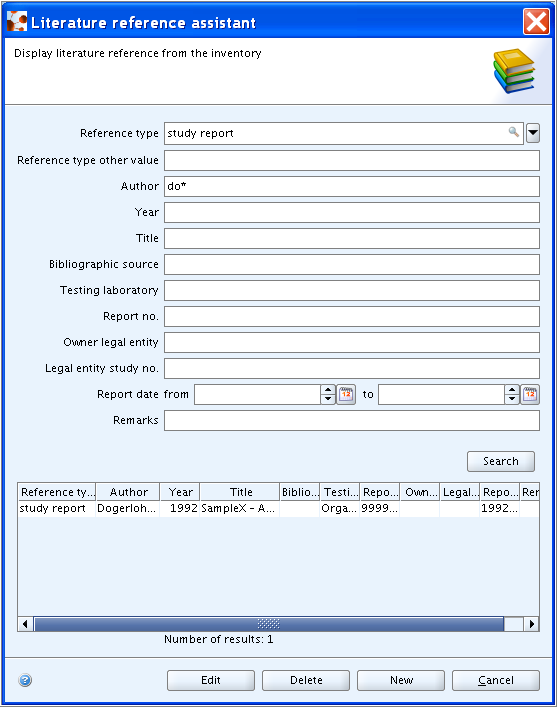Click the Legal entity study no. field
The height and width of the screenshot is (707, 557).
(x=352, y=368)
